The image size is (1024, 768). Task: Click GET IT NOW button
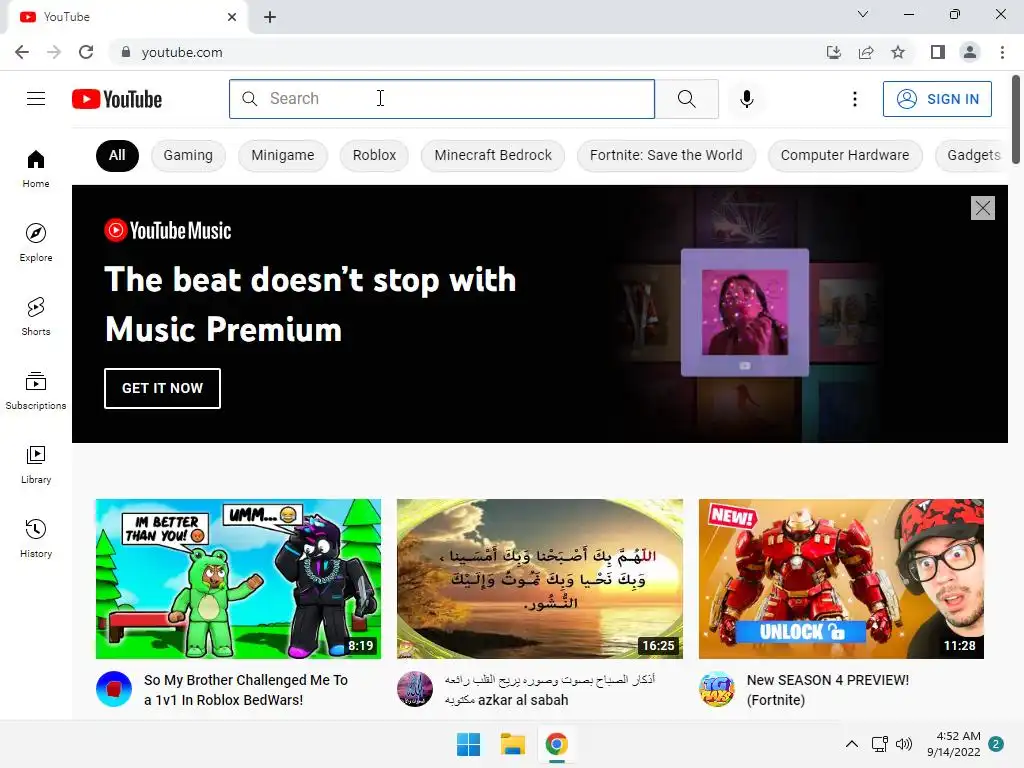(163, 388)
